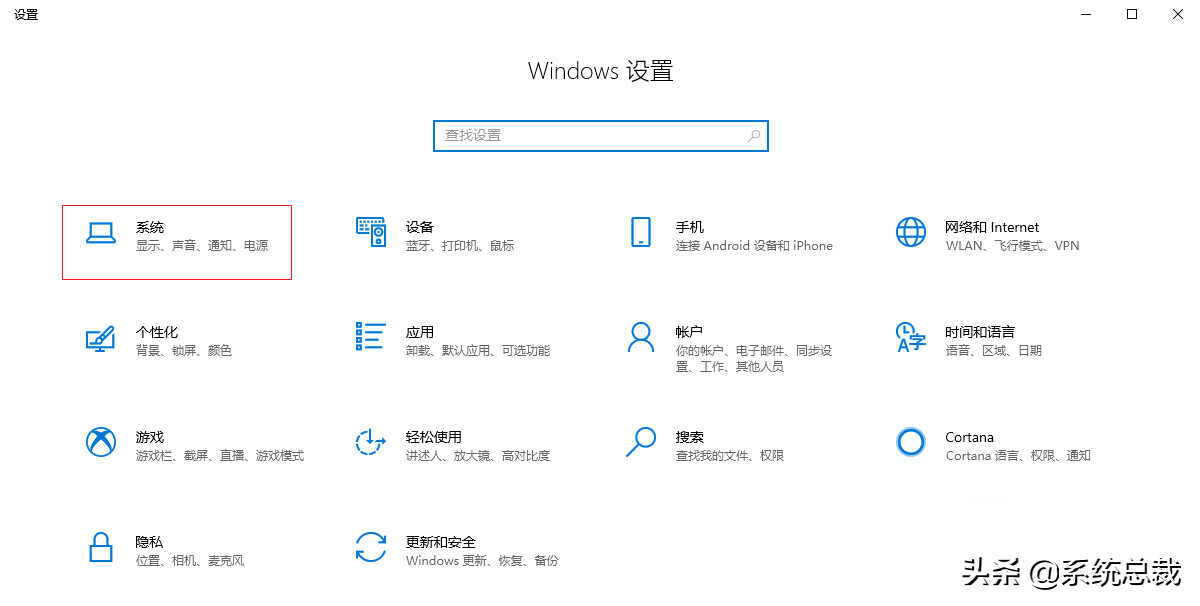Viewport: 1200px width, 606px height.
Task: Open the 设备 settings title
Action: click(x=420, y=227)
